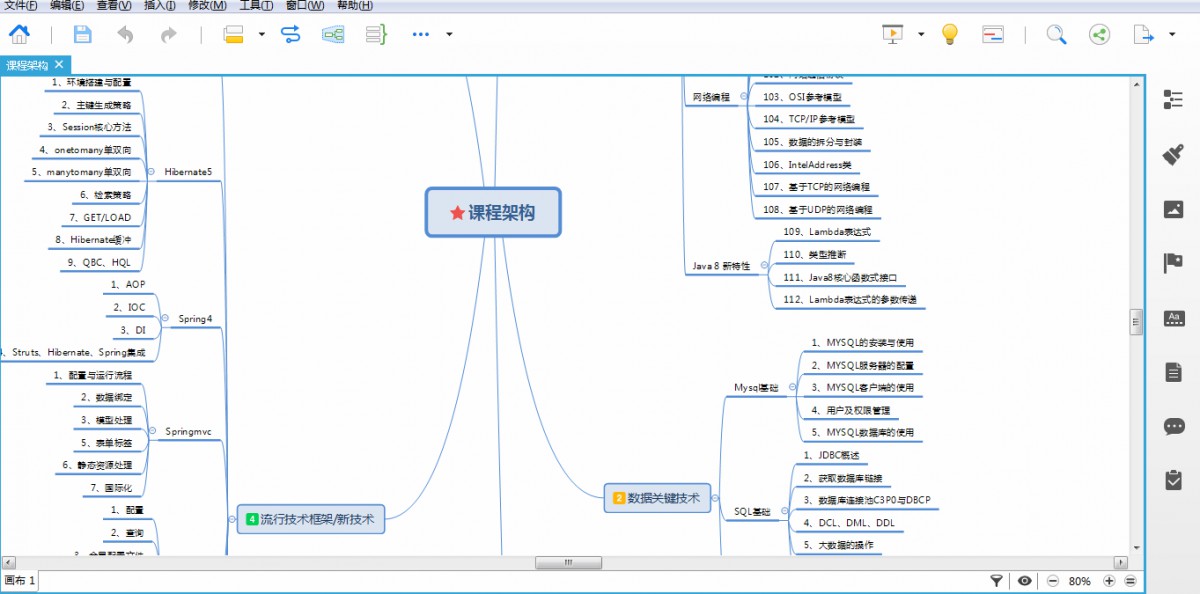The width and height of the screenshot is (1200, 594).
Task: Expand the dropdown beside the export icon
Action: click(x=1171, y=34)
